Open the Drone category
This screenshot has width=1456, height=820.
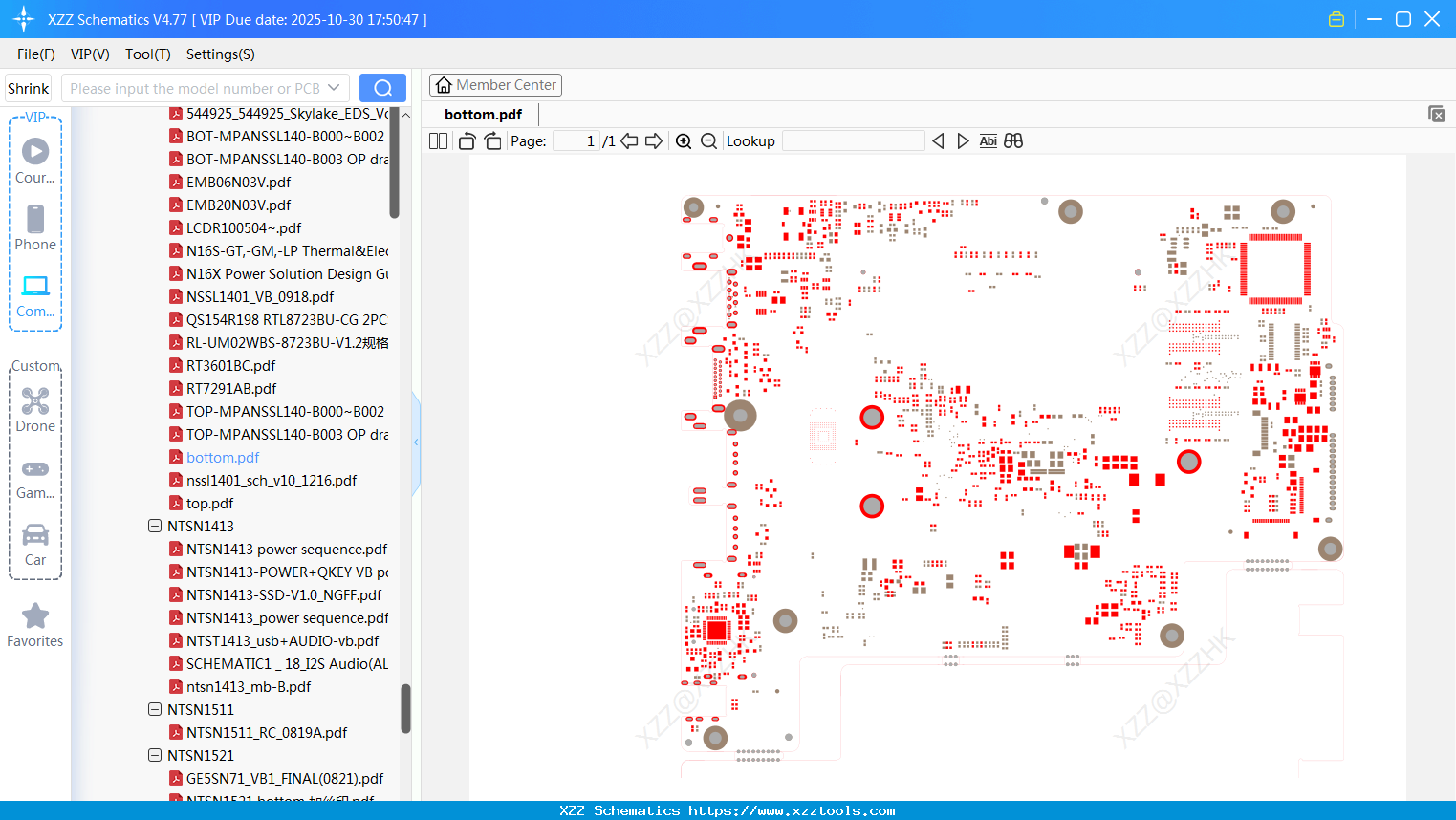[35, 410]
